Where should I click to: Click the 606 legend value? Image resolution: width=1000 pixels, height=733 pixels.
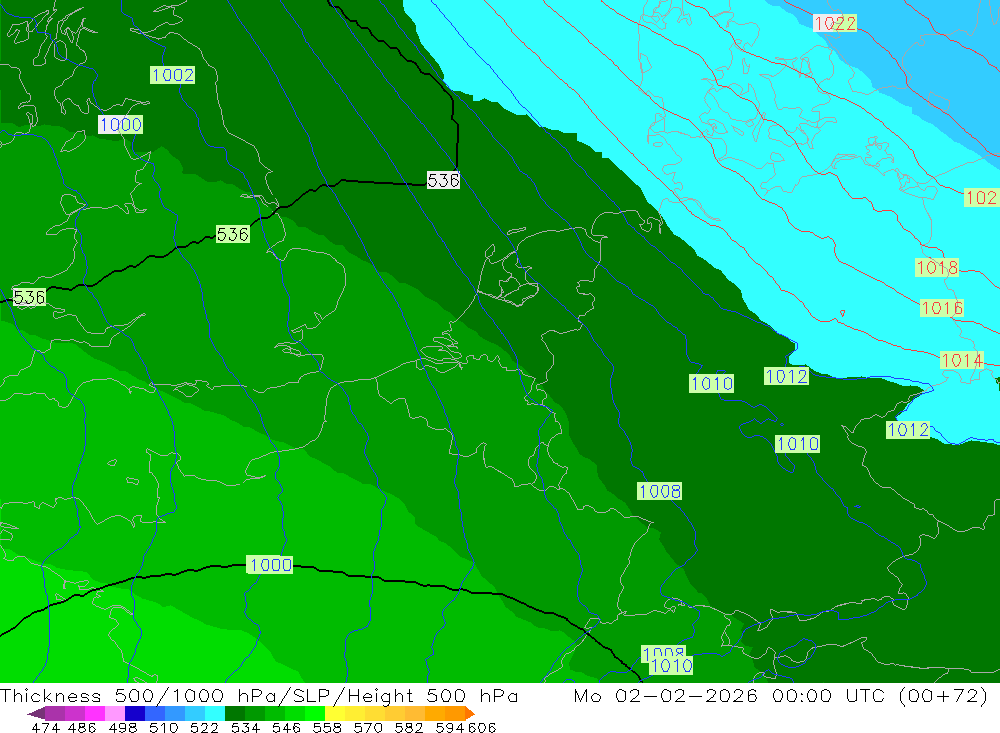482,727
